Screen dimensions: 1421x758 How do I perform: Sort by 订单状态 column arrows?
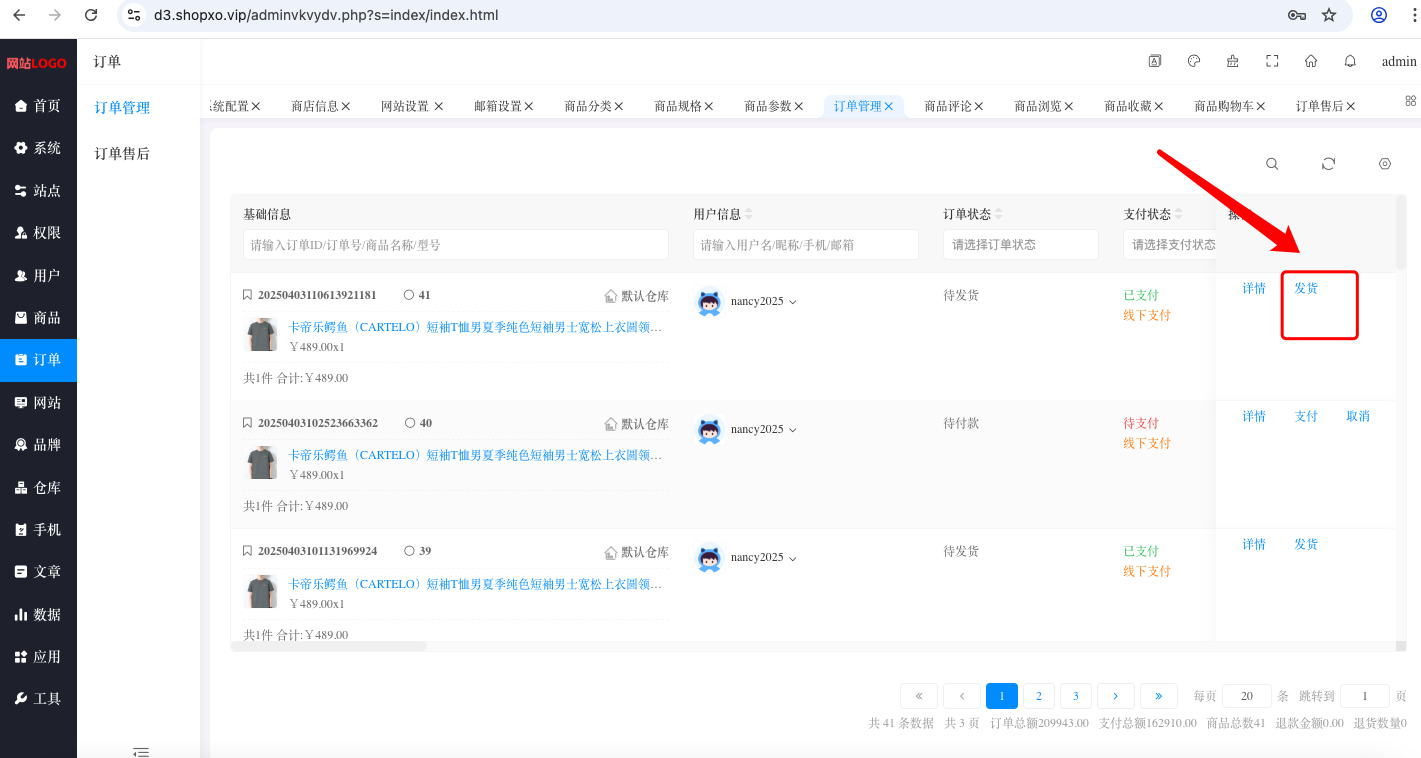998,214
